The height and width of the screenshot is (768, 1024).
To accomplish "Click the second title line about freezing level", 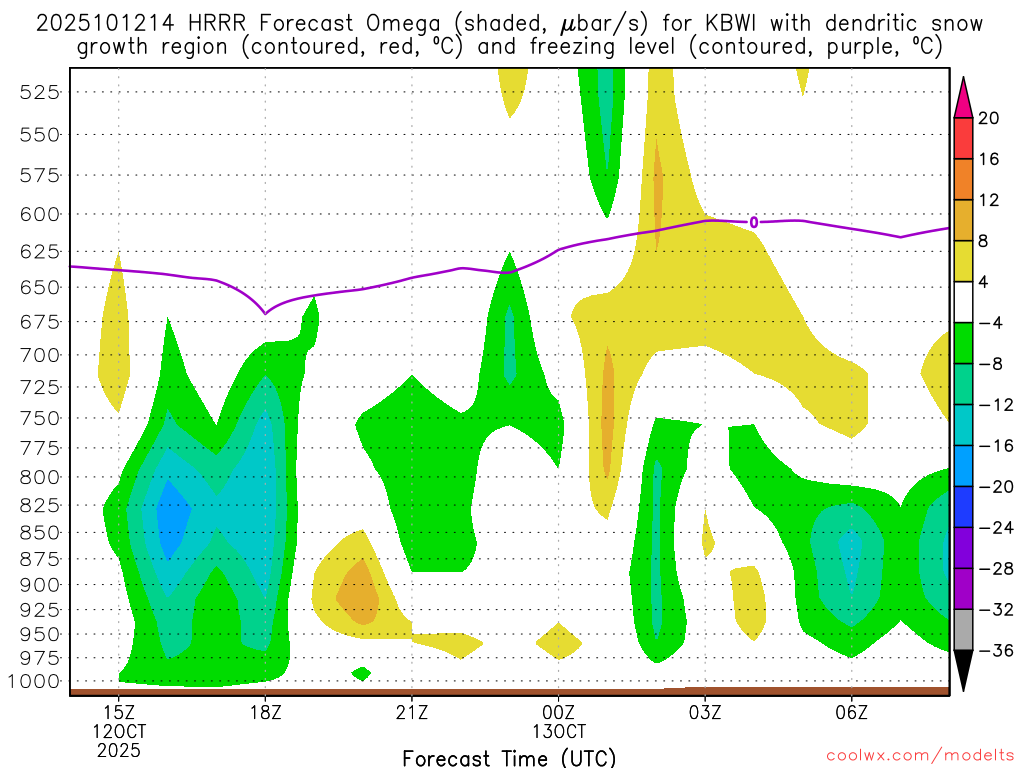I will pyautogui.click(x=509, y=47).
